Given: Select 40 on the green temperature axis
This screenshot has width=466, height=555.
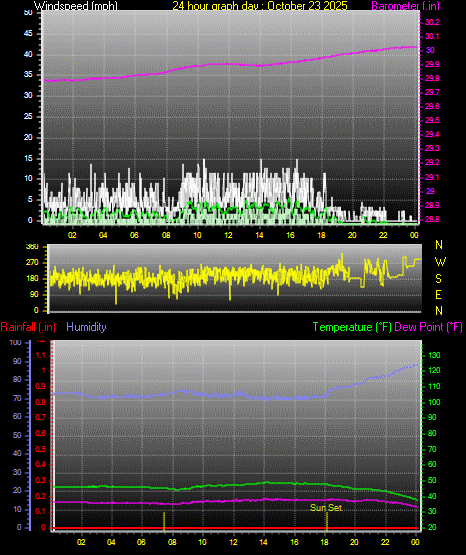Looking at the screenshot, I should 432,497.
